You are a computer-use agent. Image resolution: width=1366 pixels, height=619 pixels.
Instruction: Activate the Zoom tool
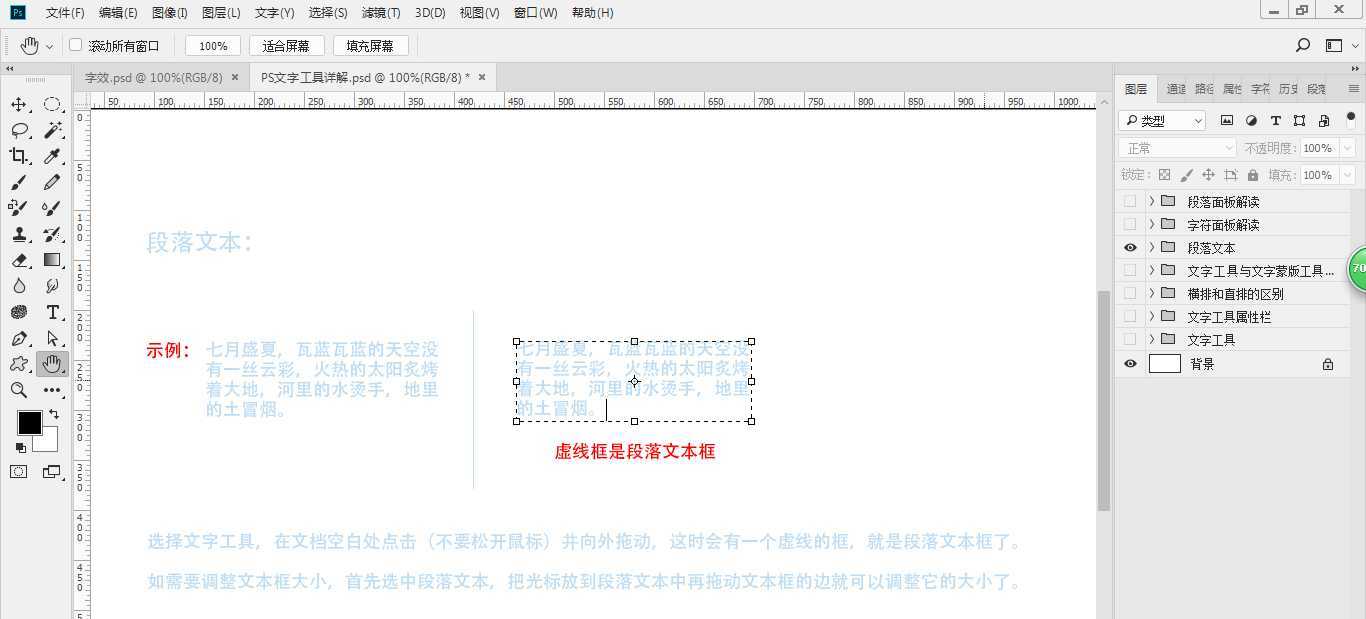20,389
